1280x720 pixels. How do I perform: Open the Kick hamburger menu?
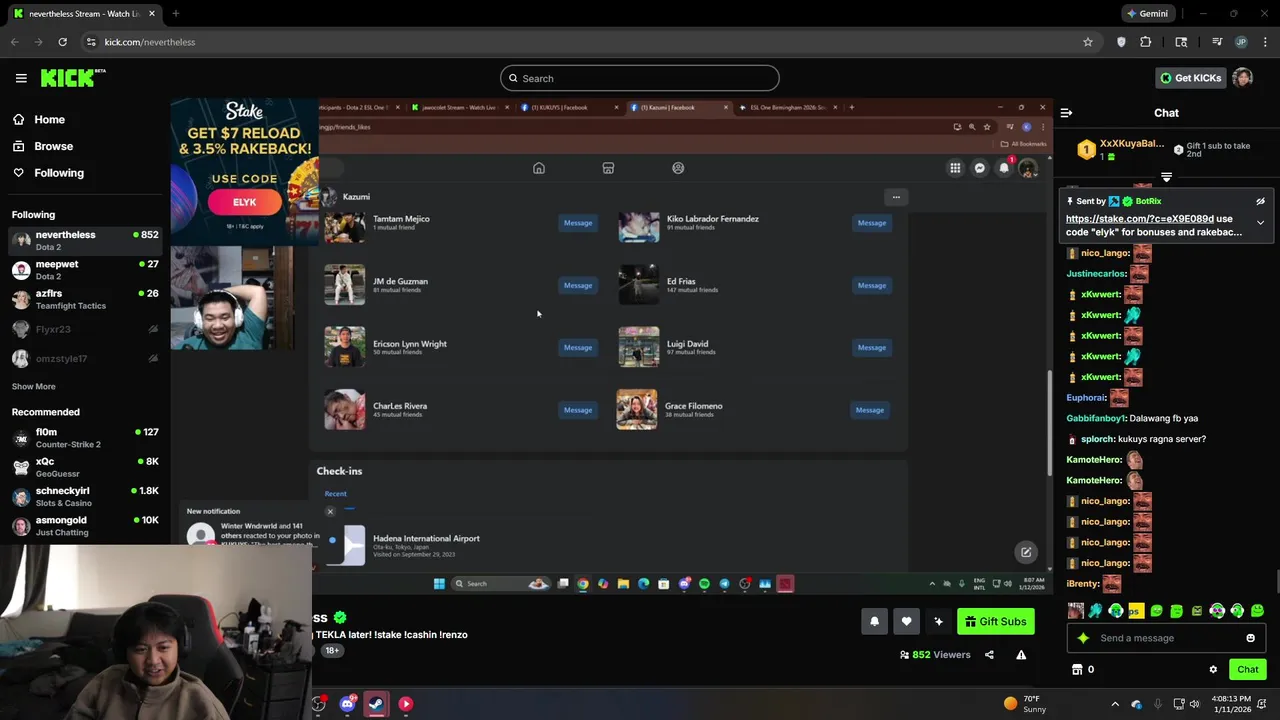tap(21, 78)
